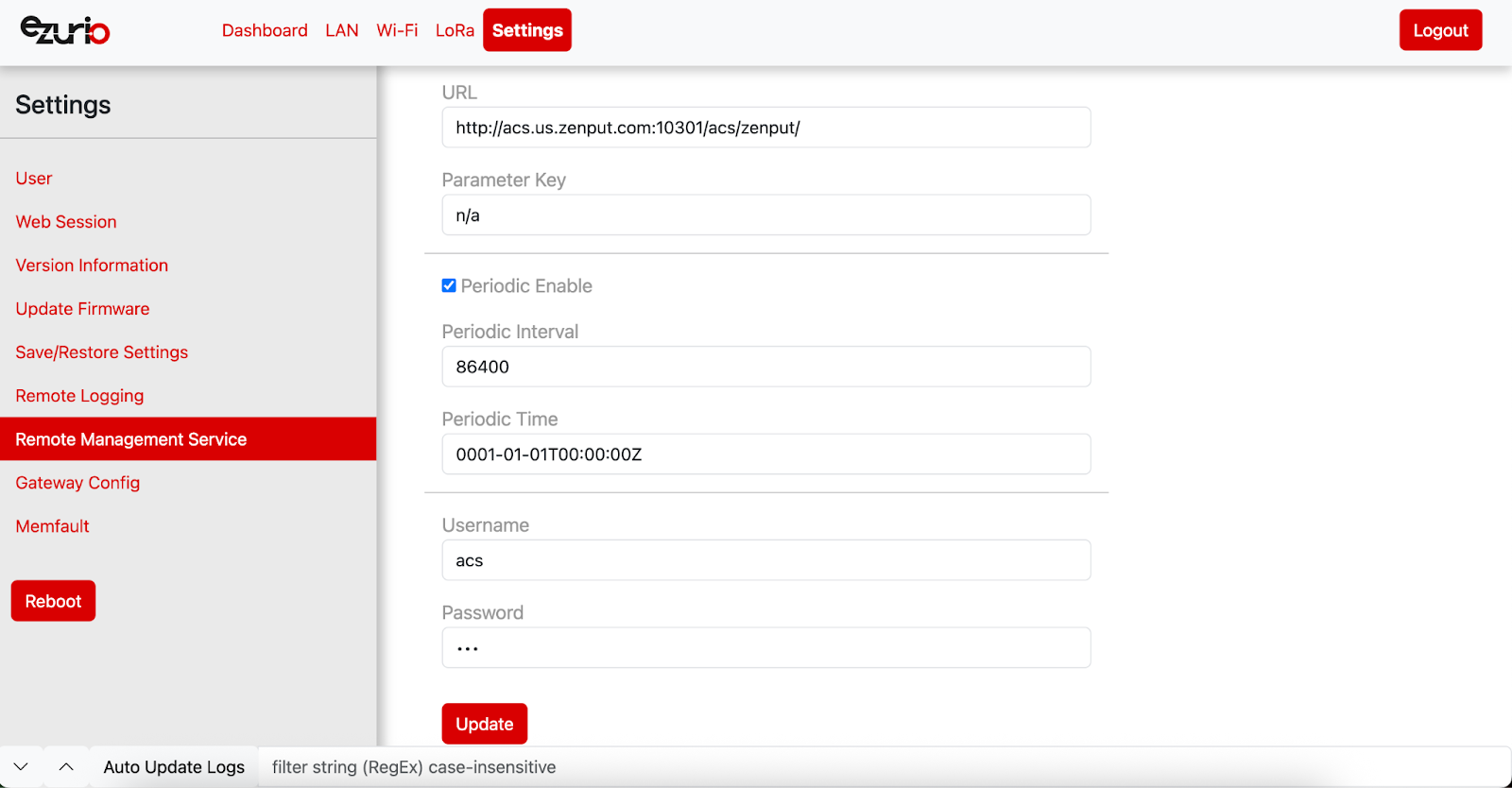1512x788 pixels.
Task: Focus the URL input field
Action: [766, 128]
